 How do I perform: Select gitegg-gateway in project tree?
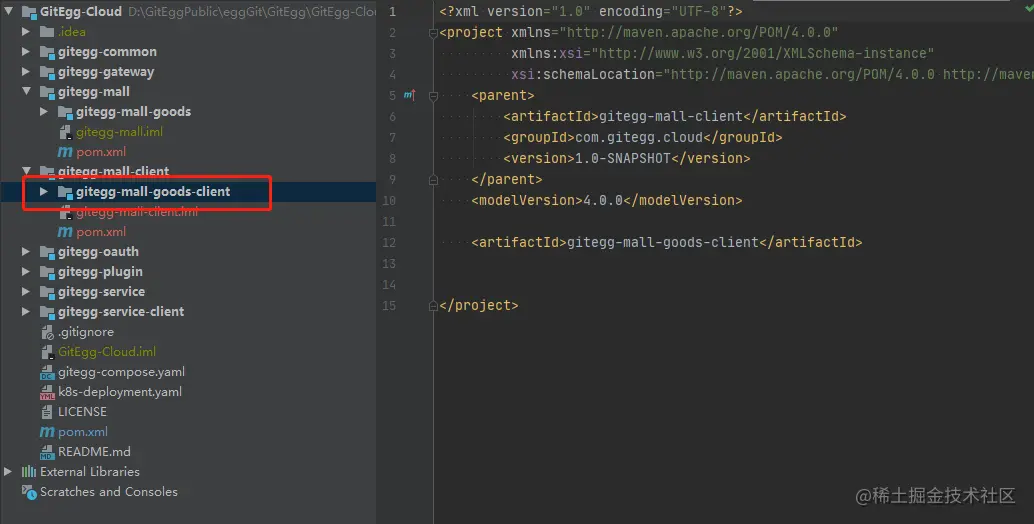[x=106, y=72]
